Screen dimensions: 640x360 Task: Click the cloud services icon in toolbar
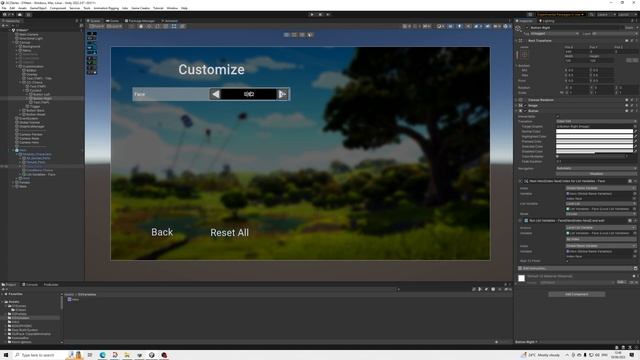pyautogui.click(x=20, y=14)
